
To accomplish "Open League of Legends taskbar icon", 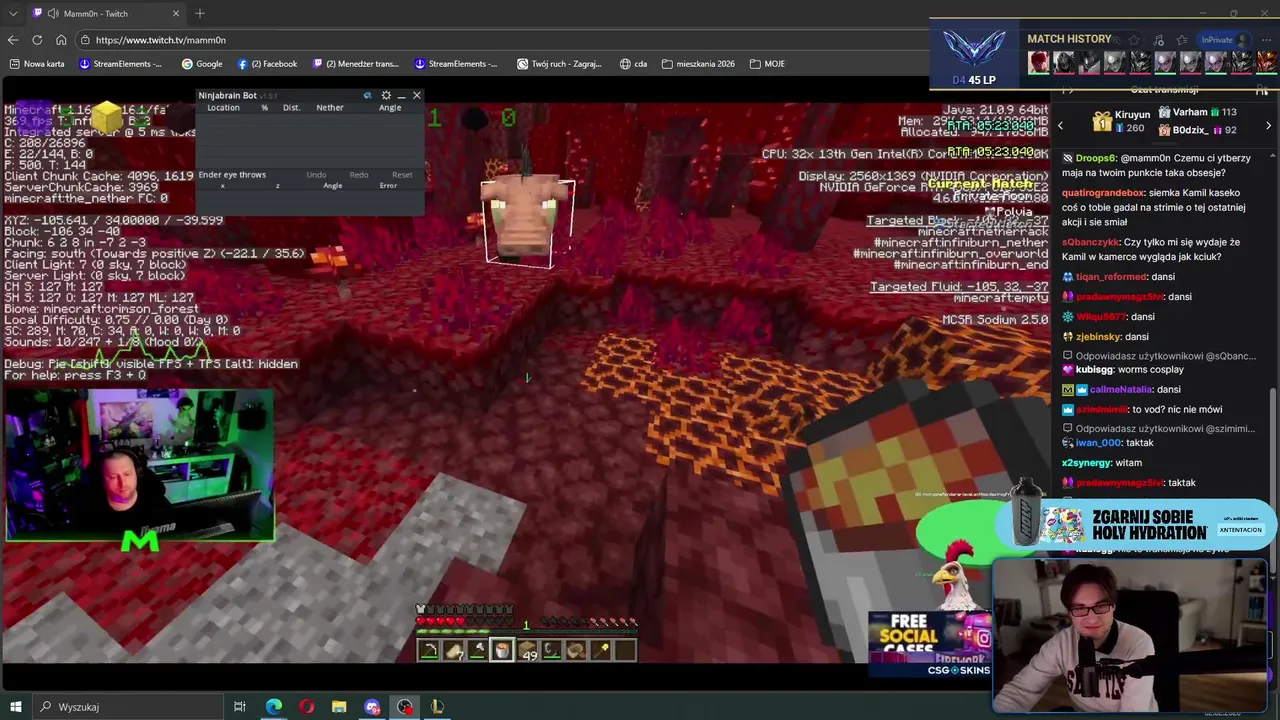I will coord(437,707).
